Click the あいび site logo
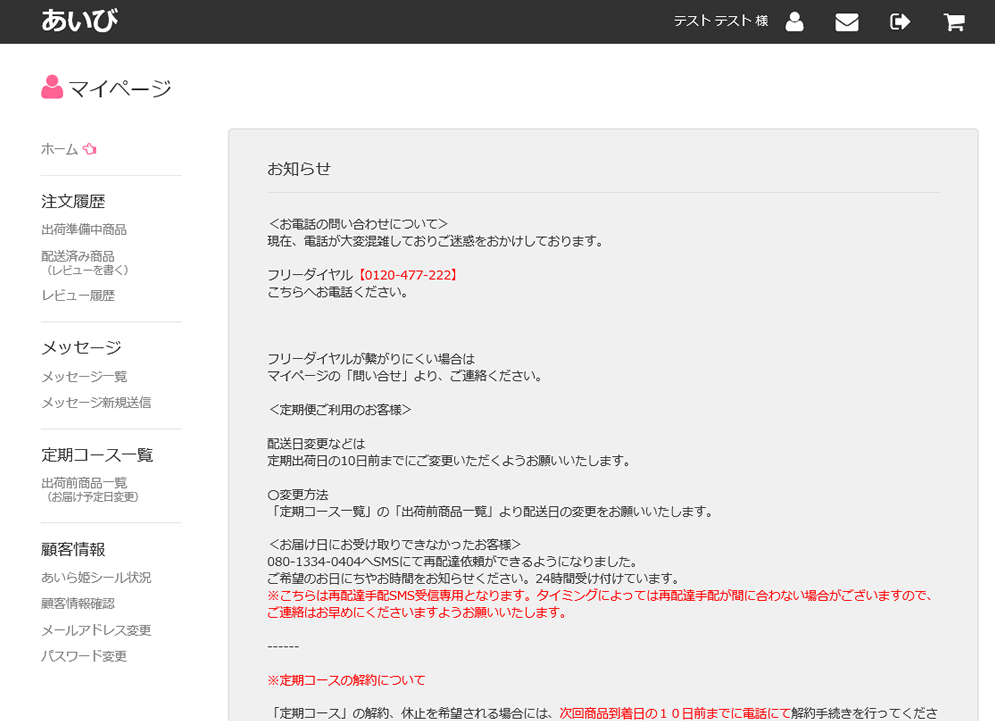The height and width of the screenshot is (721, 995). click(x=79, y=21)
